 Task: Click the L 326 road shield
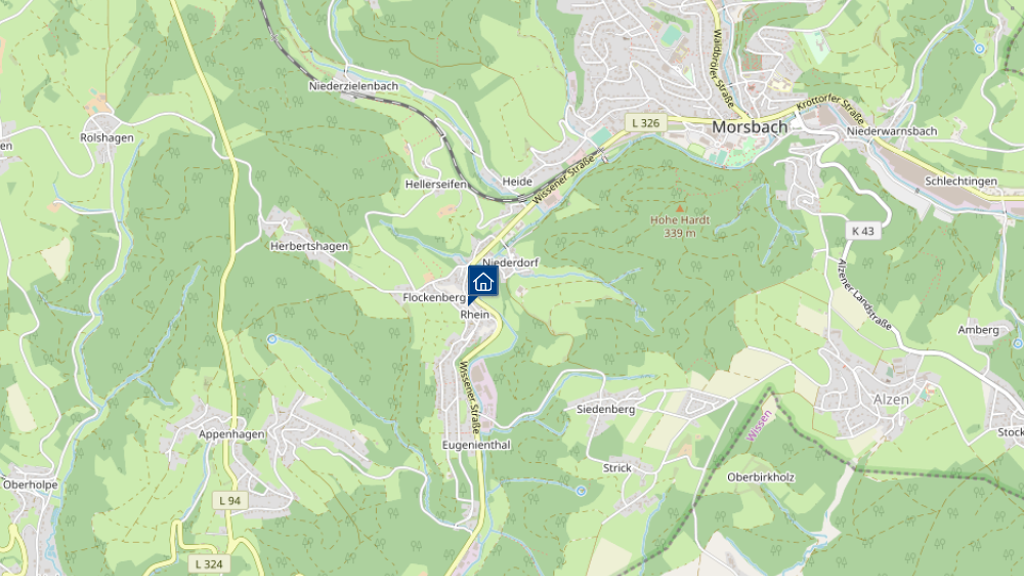pos(646,123)
